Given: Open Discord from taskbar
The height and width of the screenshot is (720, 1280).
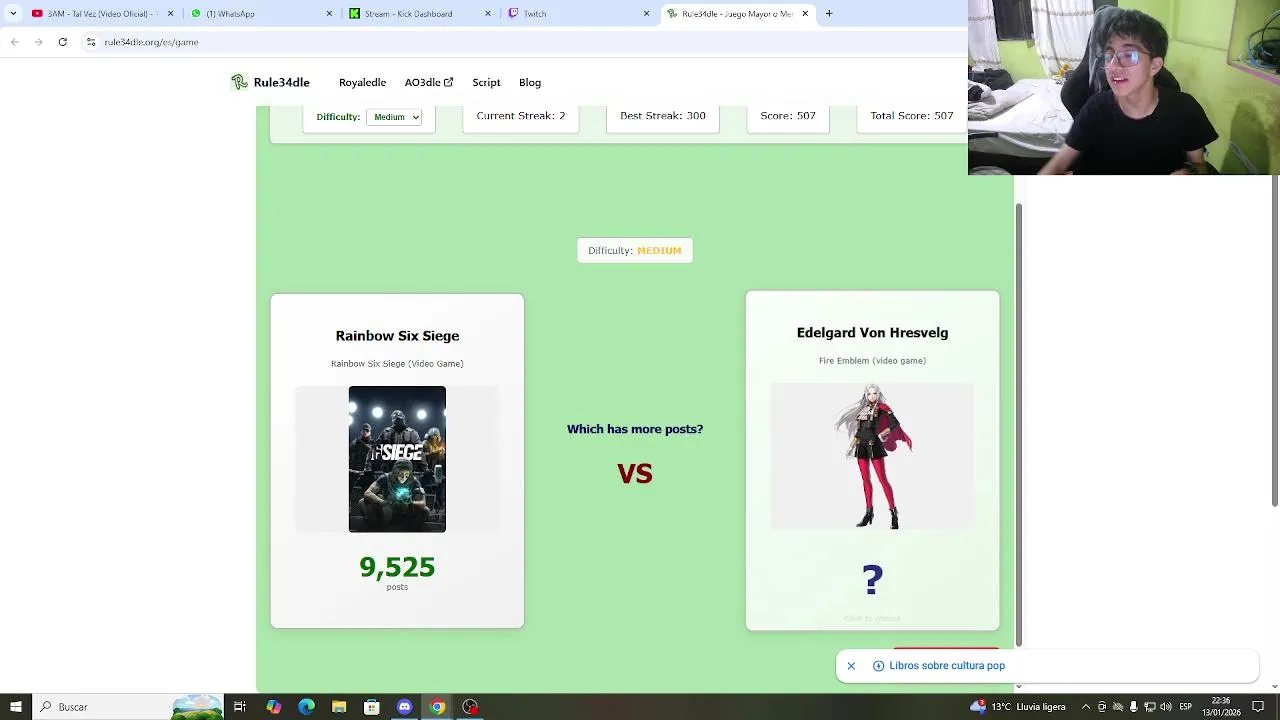Looking at the screenshot, I should click(x=404, y=707).
